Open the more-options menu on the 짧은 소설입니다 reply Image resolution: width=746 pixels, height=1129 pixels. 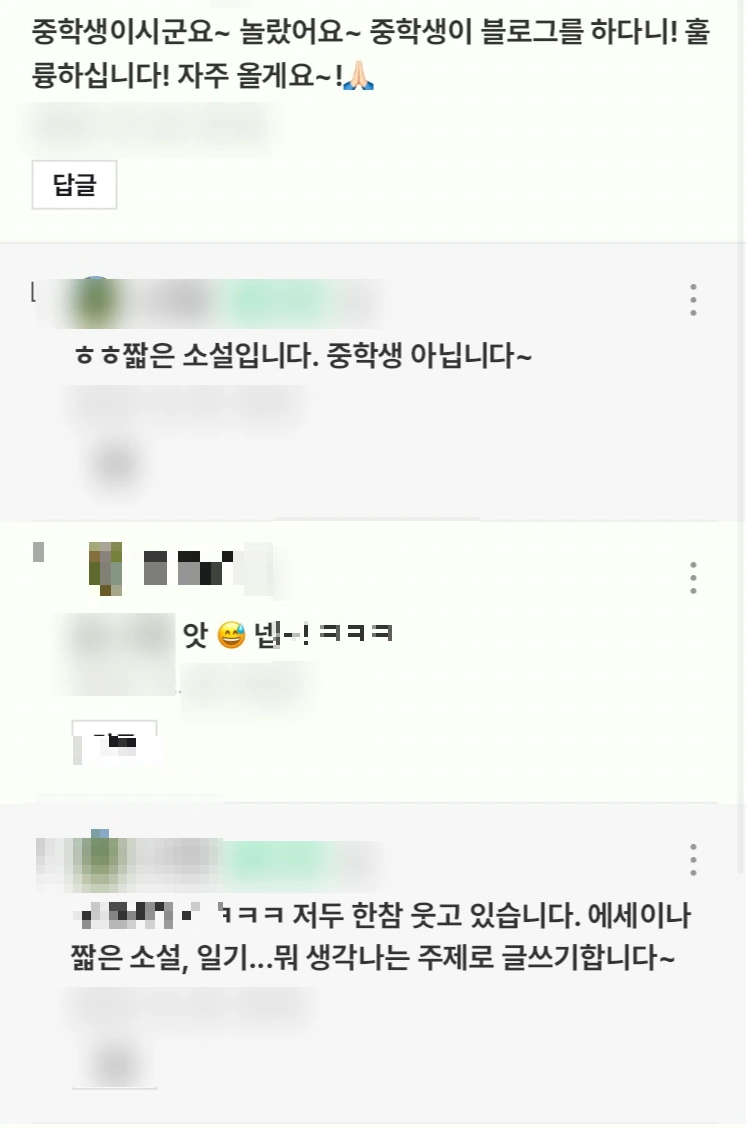(x=693, y=300)
